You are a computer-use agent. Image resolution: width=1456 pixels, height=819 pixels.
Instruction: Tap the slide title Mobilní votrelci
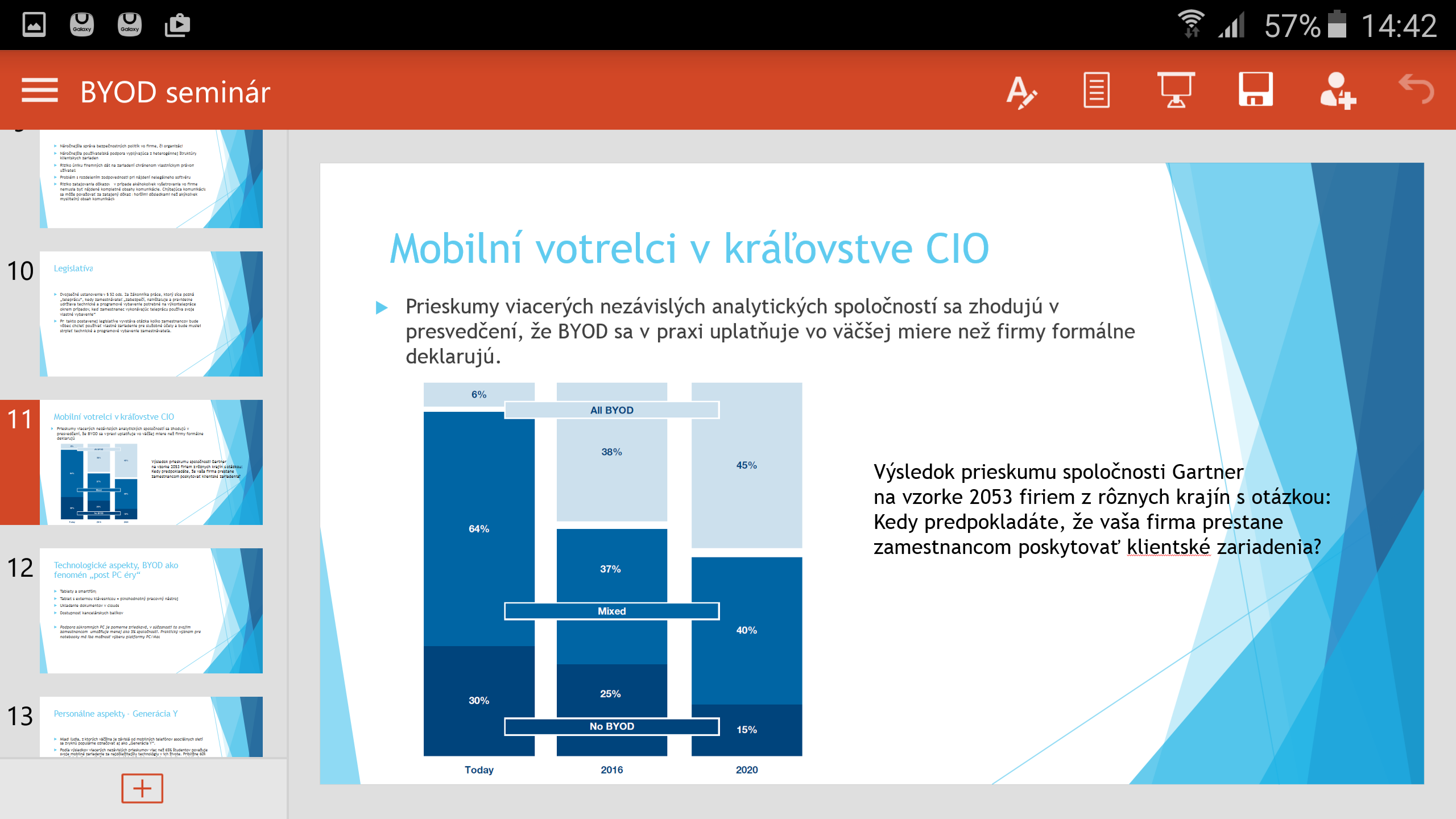[689, 249]
